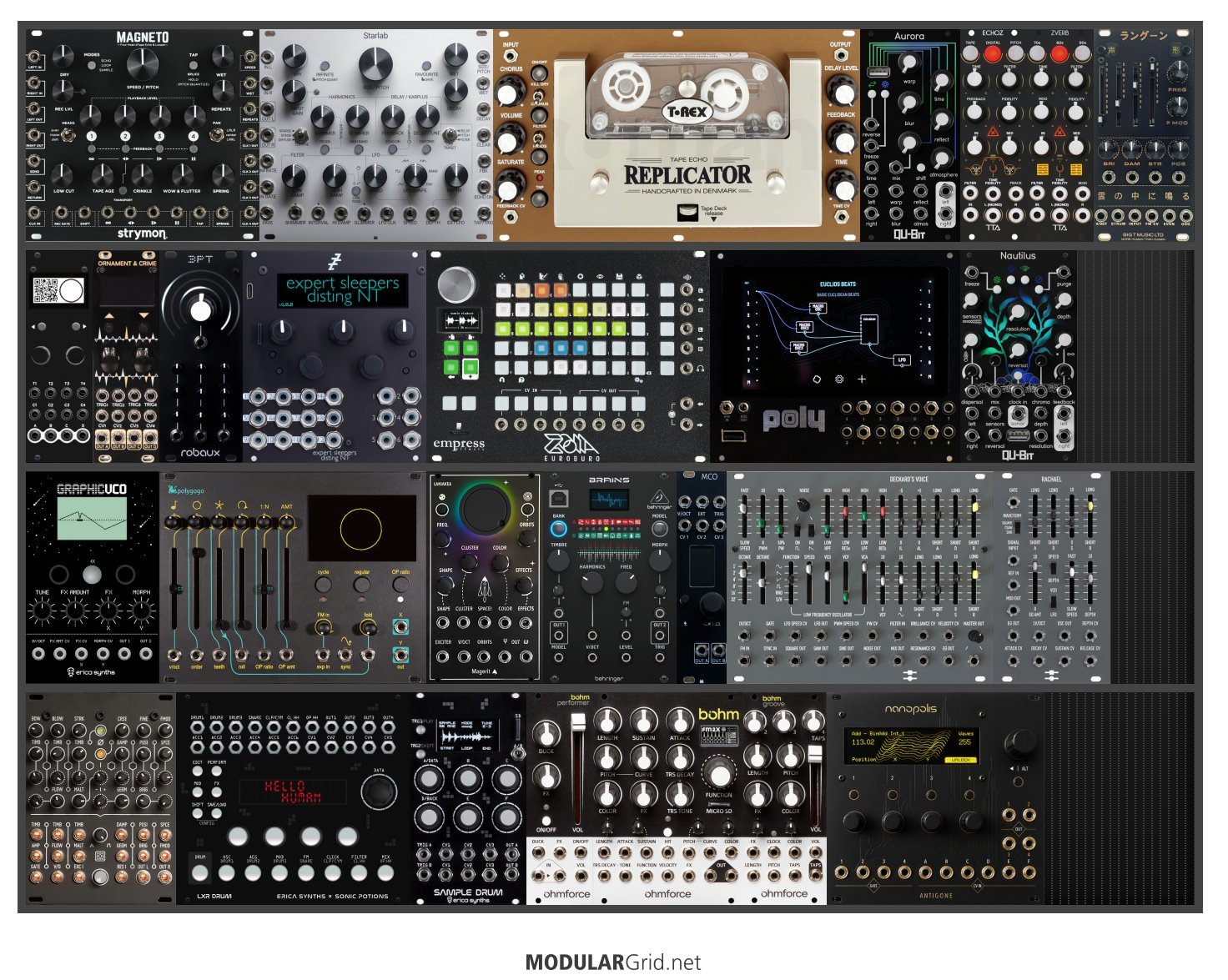Click the floppy save icon on Zoia
Viewport: 1228px width, 980px height.
pyautogui.click(x=620, y=276)
